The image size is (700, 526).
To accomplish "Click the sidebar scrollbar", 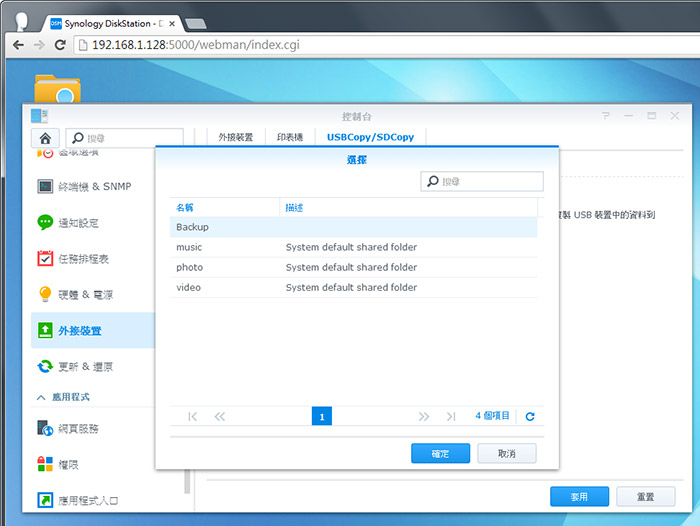I will [x=188, y=481].
